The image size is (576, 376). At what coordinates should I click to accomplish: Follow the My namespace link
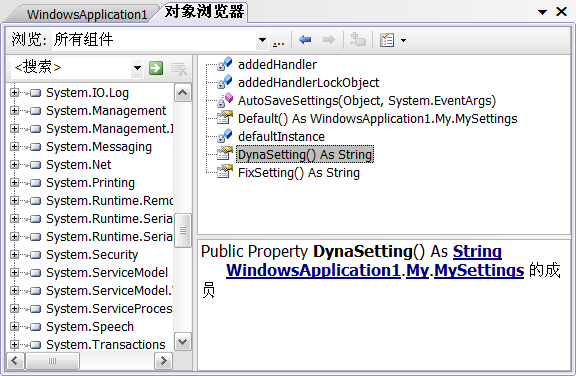point(417,271)
